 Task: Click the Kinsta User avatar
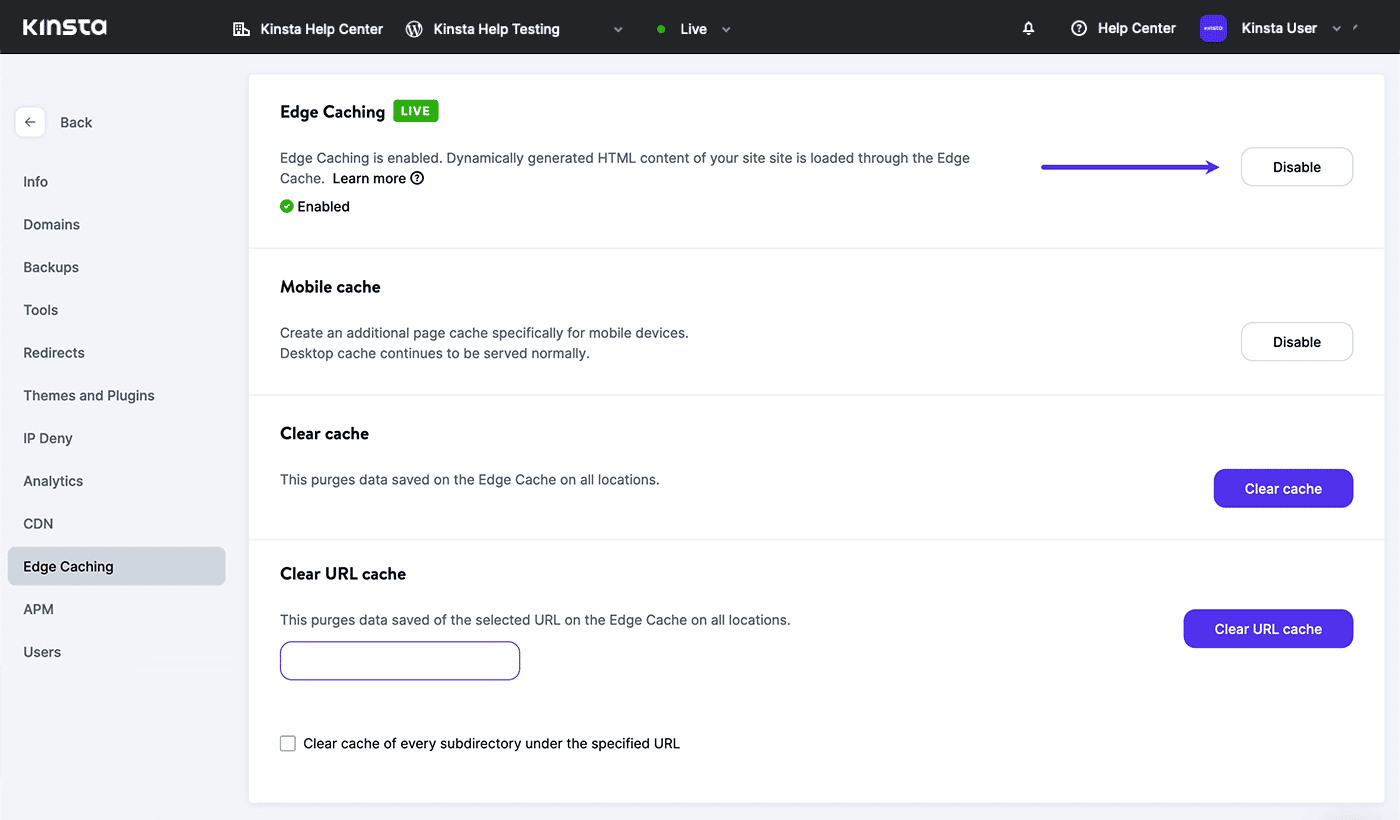tap(1213, 28)
